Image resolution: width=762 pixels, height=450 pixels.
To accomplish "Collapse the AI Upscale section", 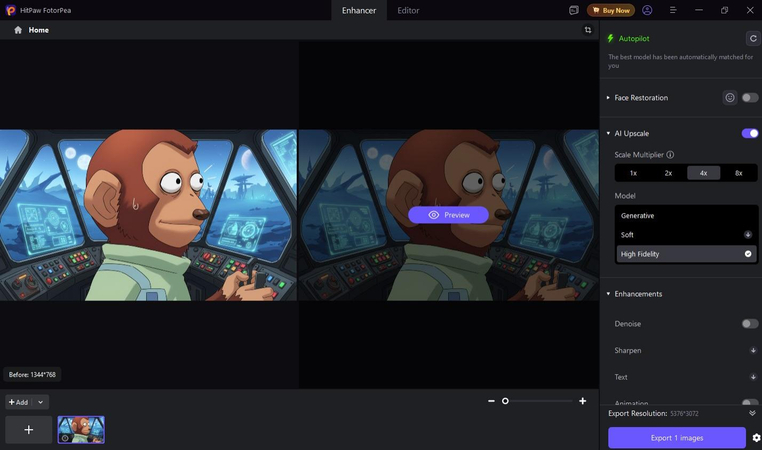I will (x=608, y=133).
